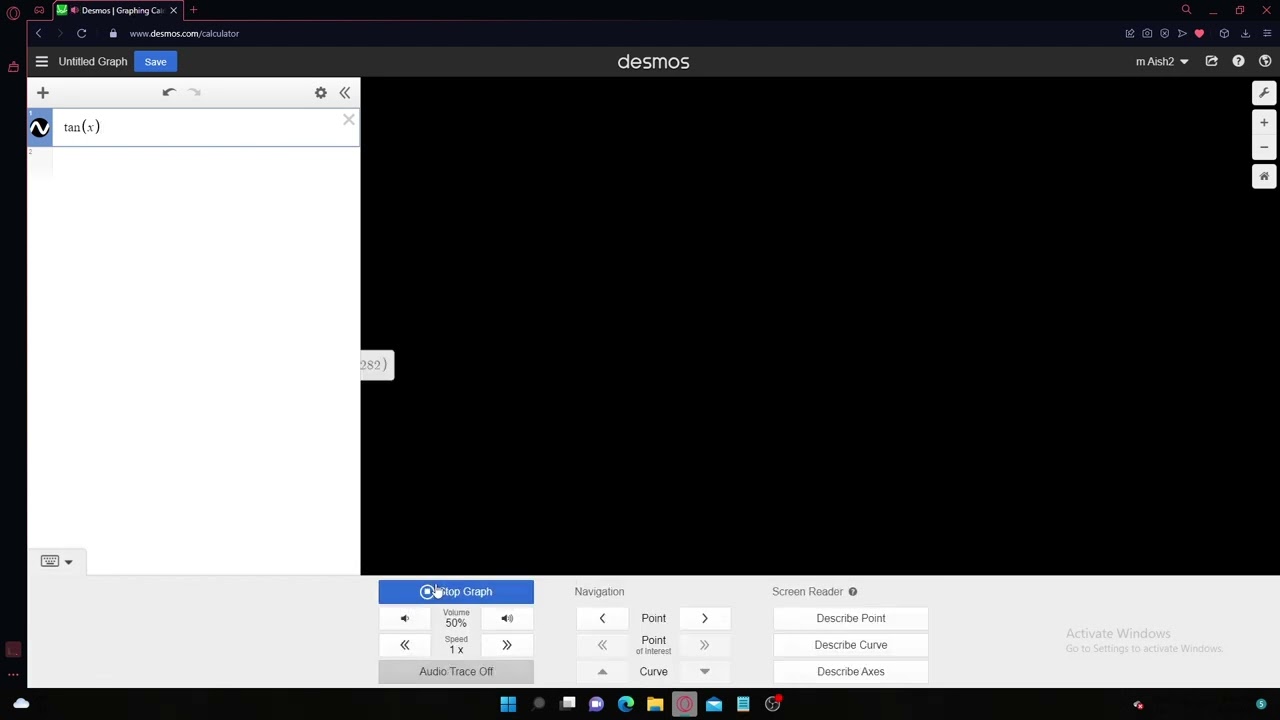
Task: Switch to the next curve dropdown arrow
Action: pyautogui.click(x=704, y=672)
